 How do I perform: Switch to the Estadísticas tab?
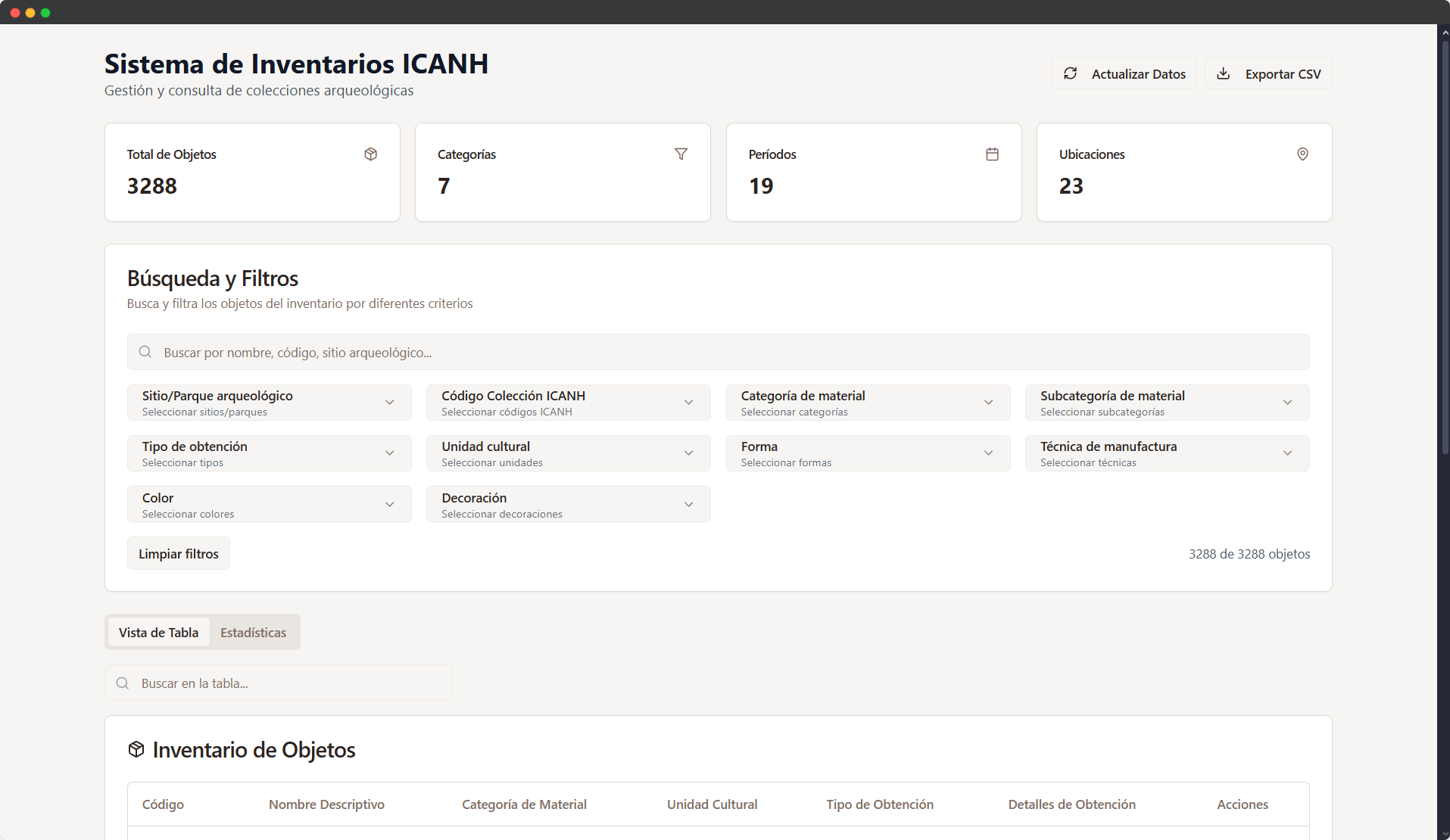click(253, 632)
